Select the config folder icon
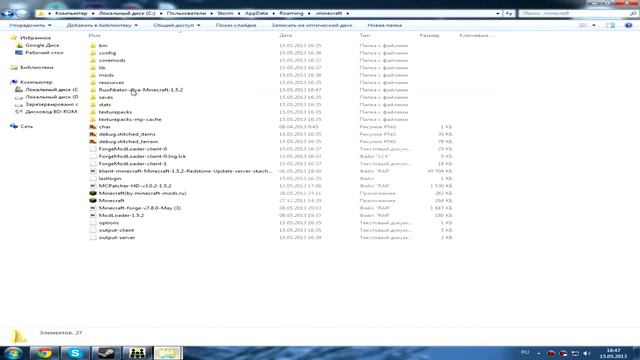This screenshot has height=360, width=640. 93,53
